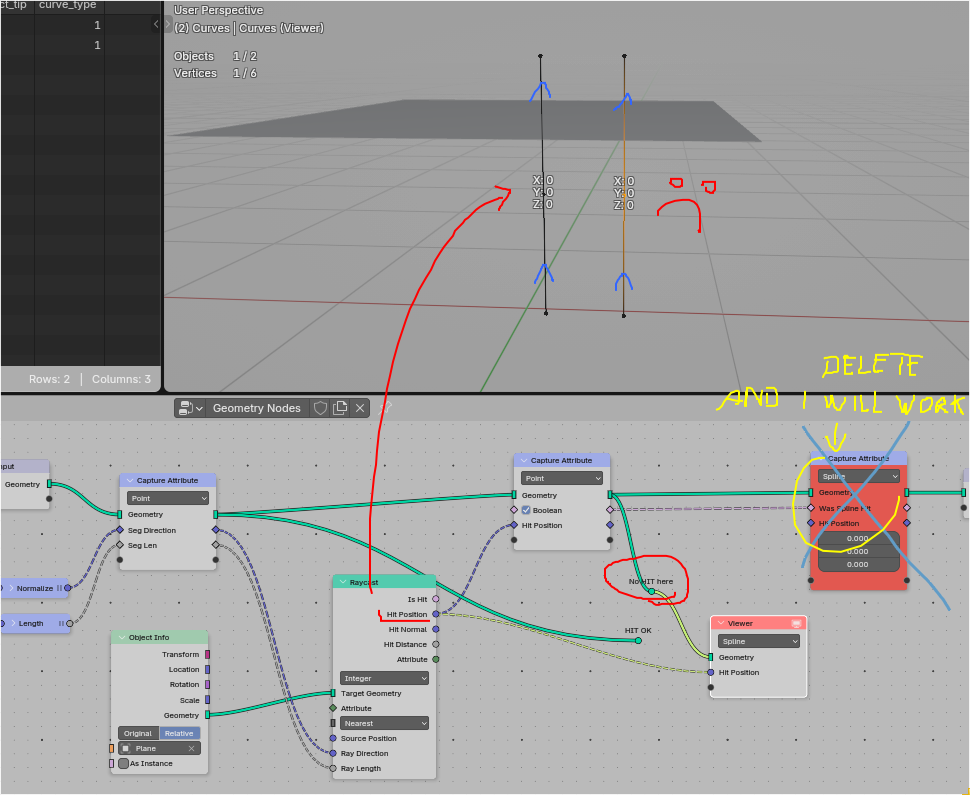Click the Object Info Scale output socket
This screenshot has height=795, width=970.
(x=207, y=700)
